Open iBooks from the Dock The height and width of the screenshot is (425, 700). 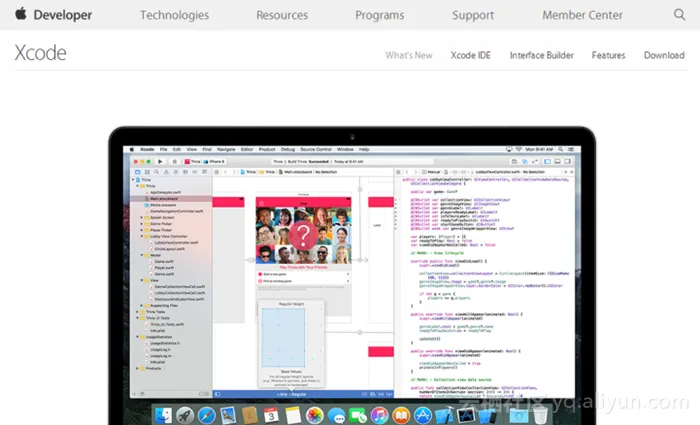click(401, 415)
